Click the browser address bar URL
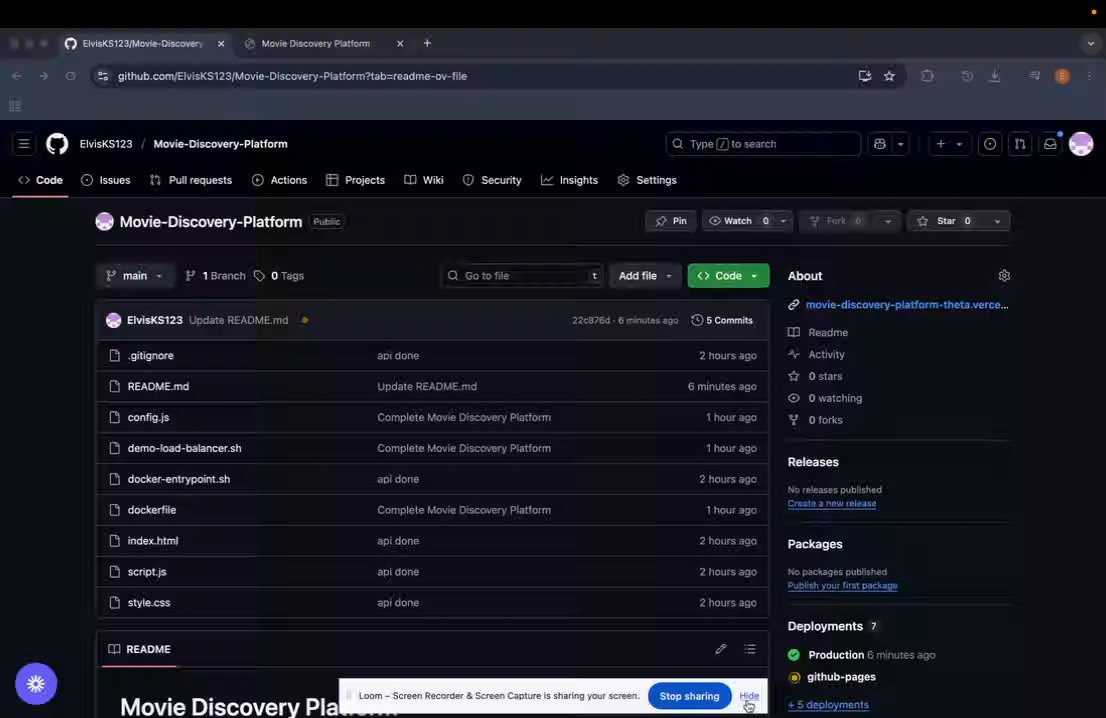 pyautogui.click(x=292, y=76)
